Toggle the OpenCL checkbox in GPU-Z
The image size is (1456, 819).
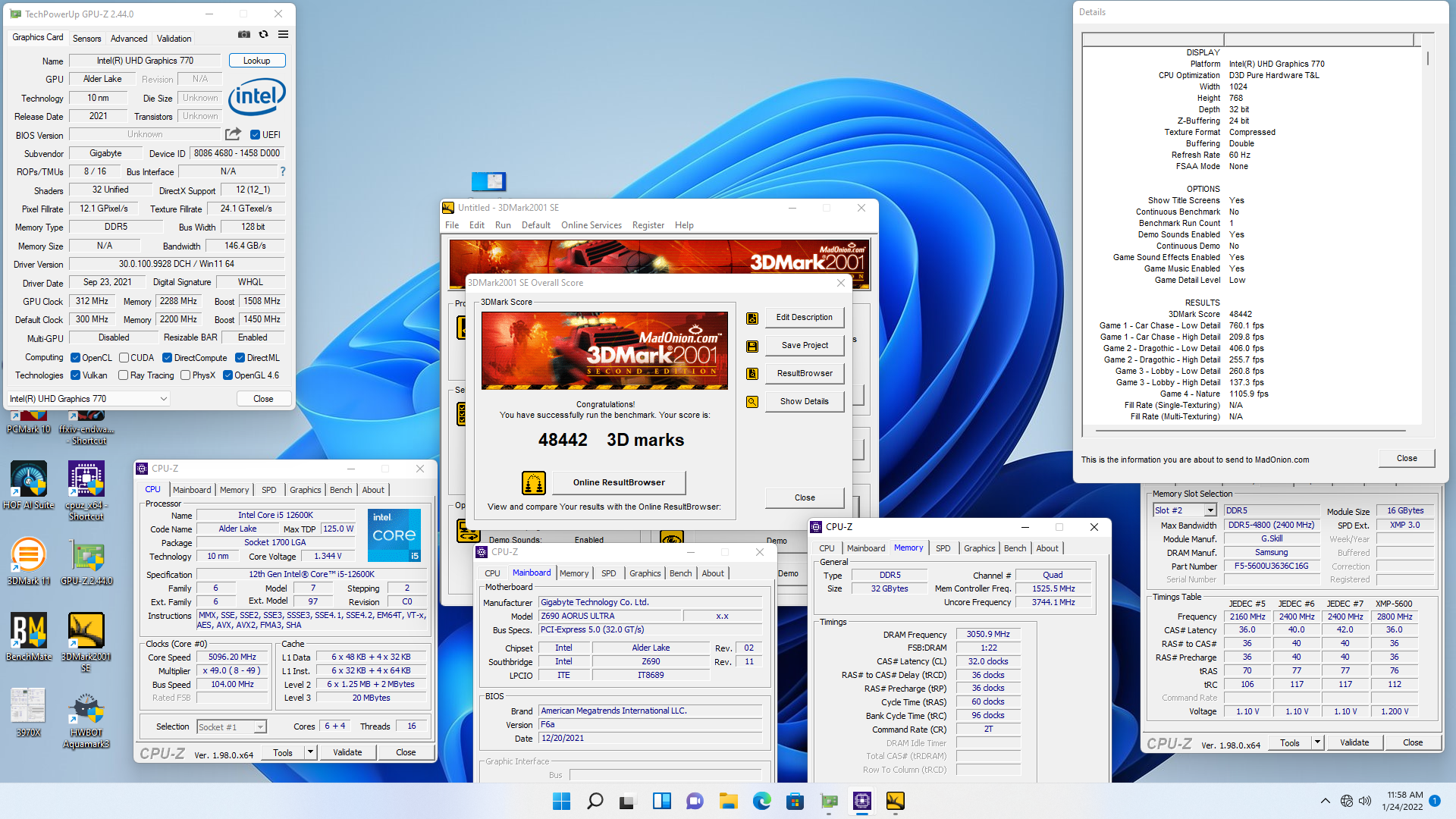coord(75,358)
